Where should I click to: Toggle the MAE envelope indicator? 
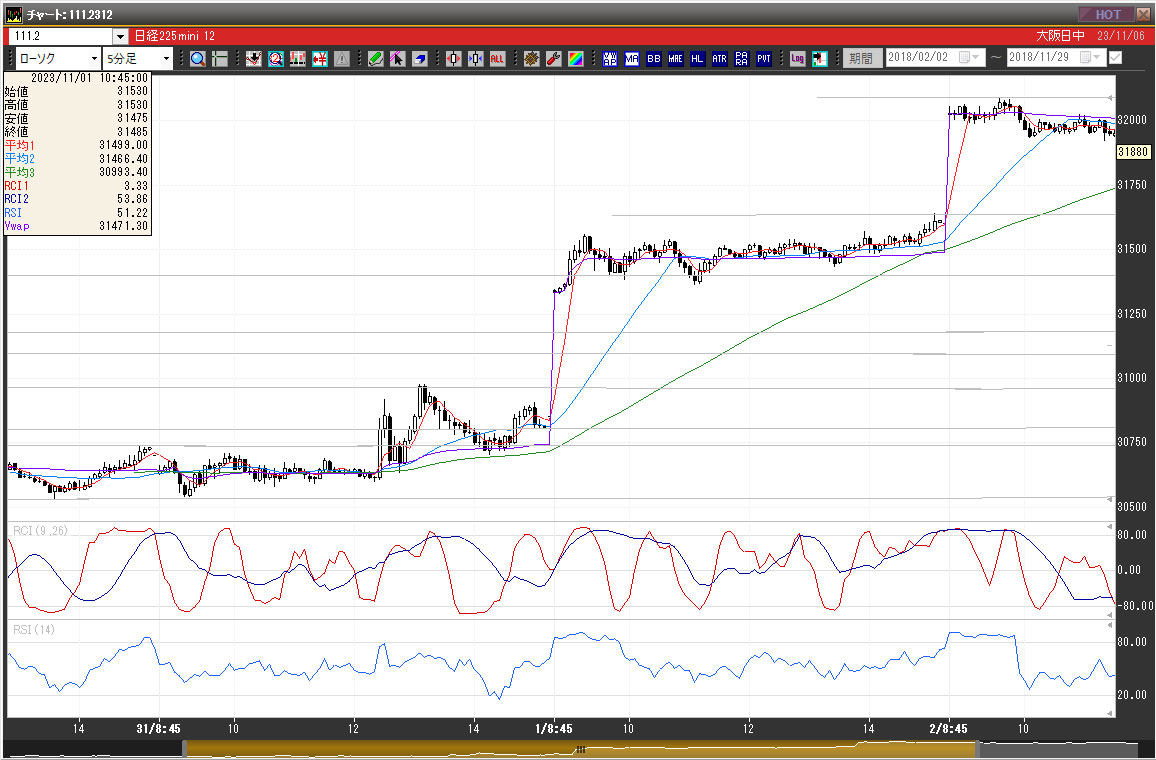coord(675,59)
